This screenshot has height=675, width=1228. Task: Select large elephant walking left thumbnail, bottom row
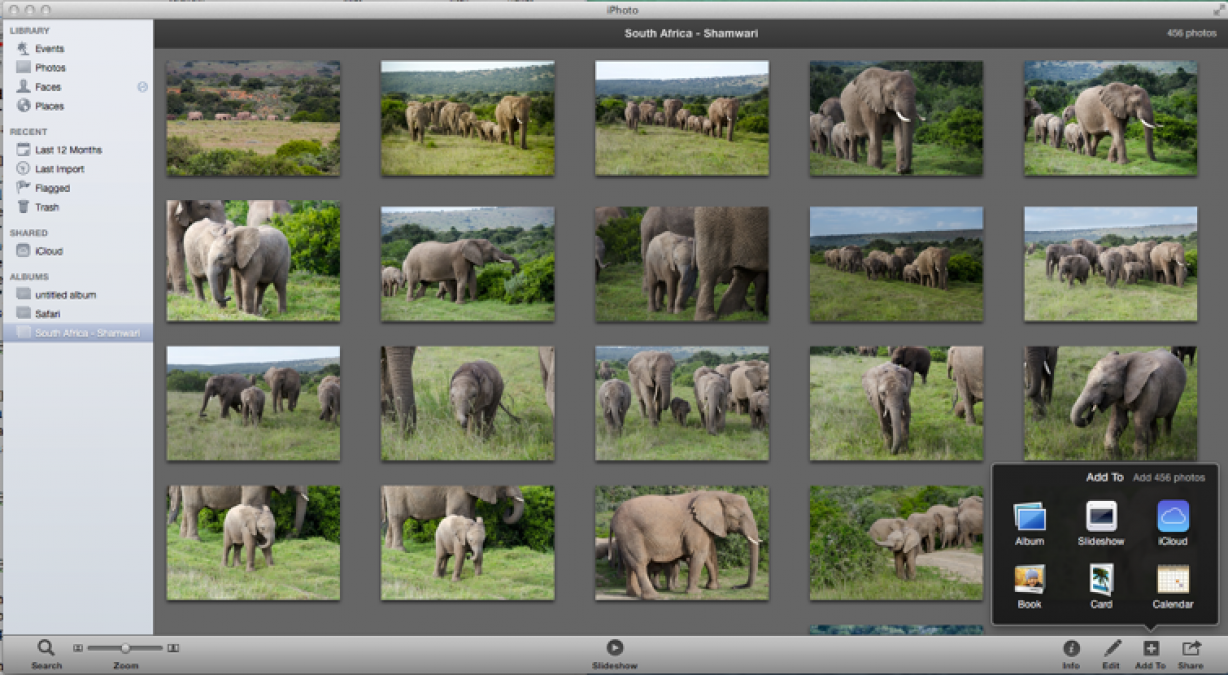coord(682,543)
